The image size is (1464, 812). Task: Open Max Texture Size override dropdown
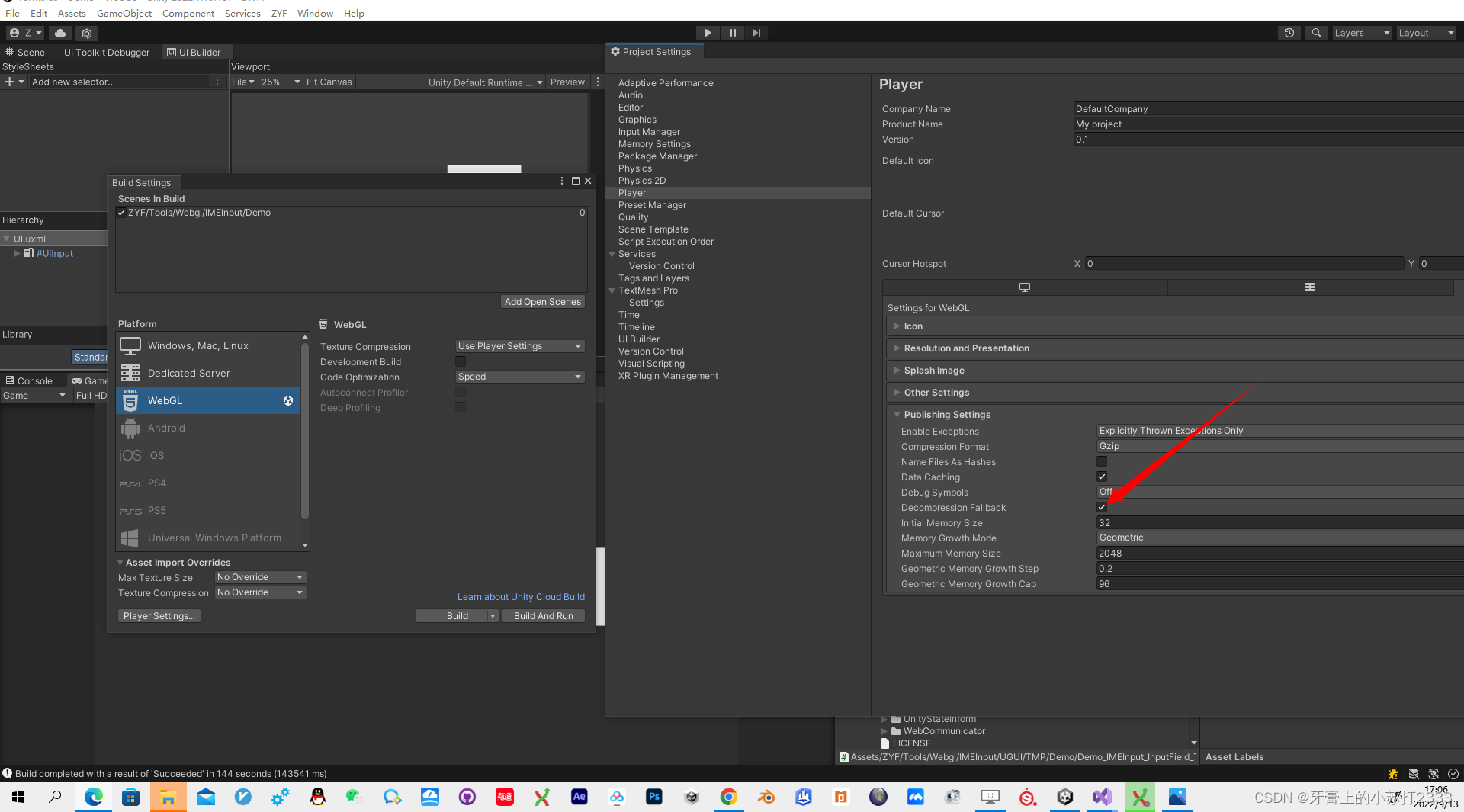point(260,577)
